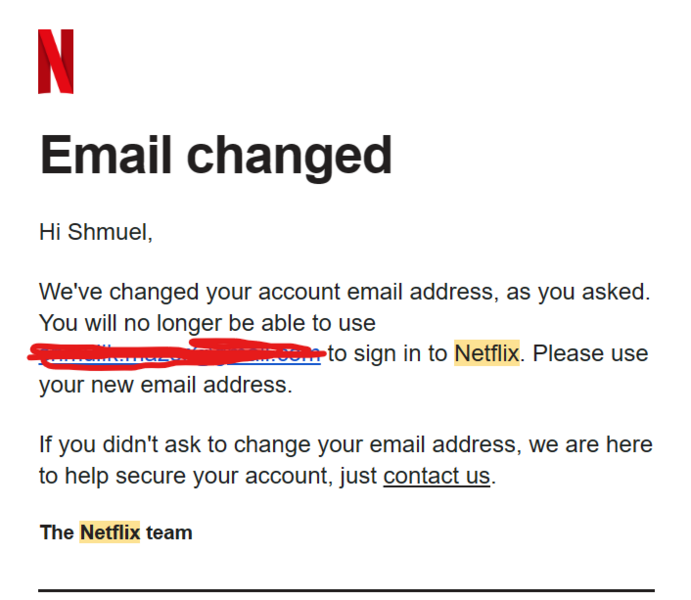Click the line If you didn't ask to change
691x600 pixels.
point(346,444)
